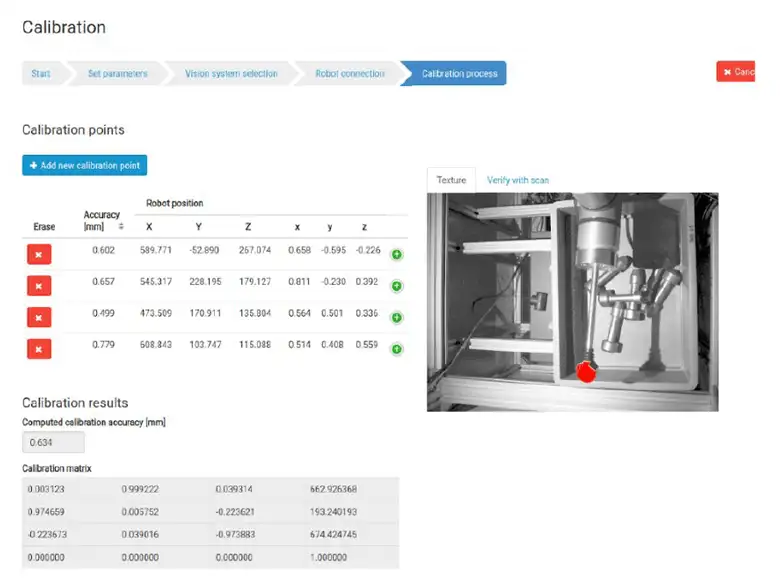Erase calibration point with accuracy 0.657

[39, 286]
